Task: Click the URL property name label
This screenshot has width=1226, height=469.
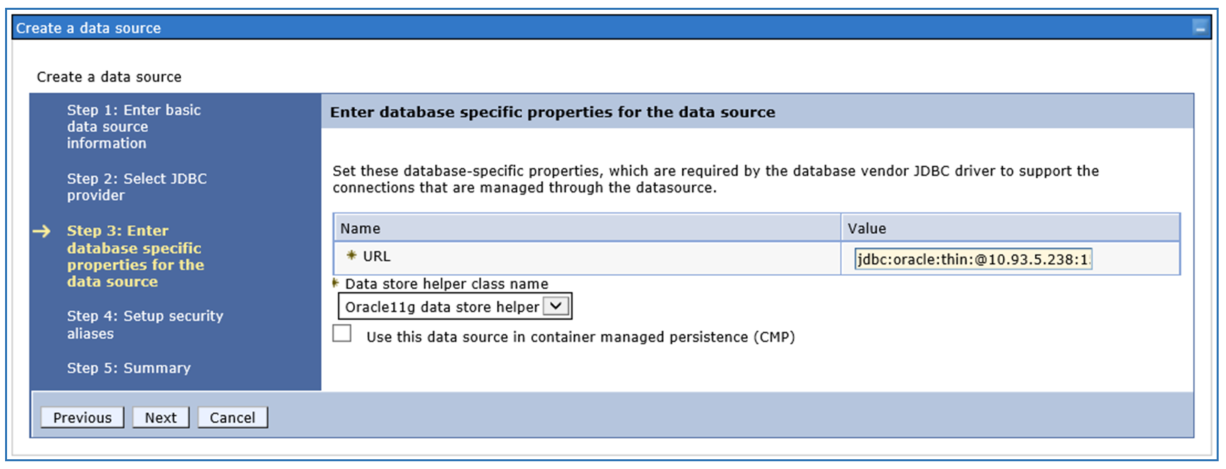Action: tap(376, 257)
